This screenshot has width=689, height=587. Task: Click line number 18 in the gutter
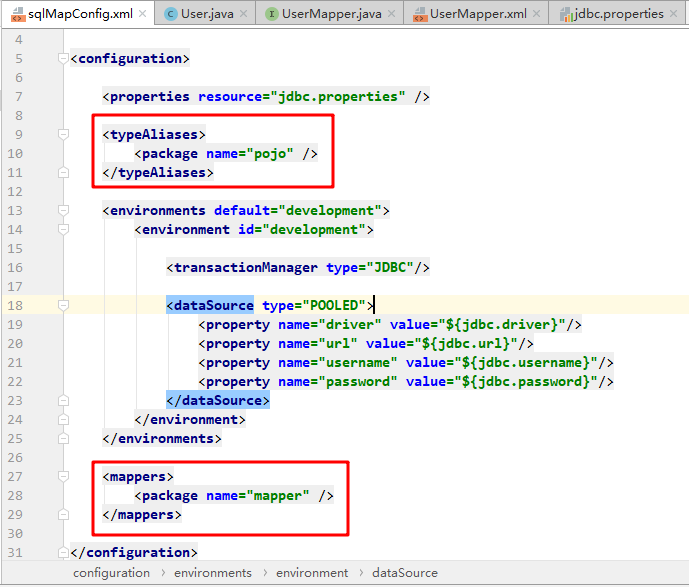coord(15,305)
